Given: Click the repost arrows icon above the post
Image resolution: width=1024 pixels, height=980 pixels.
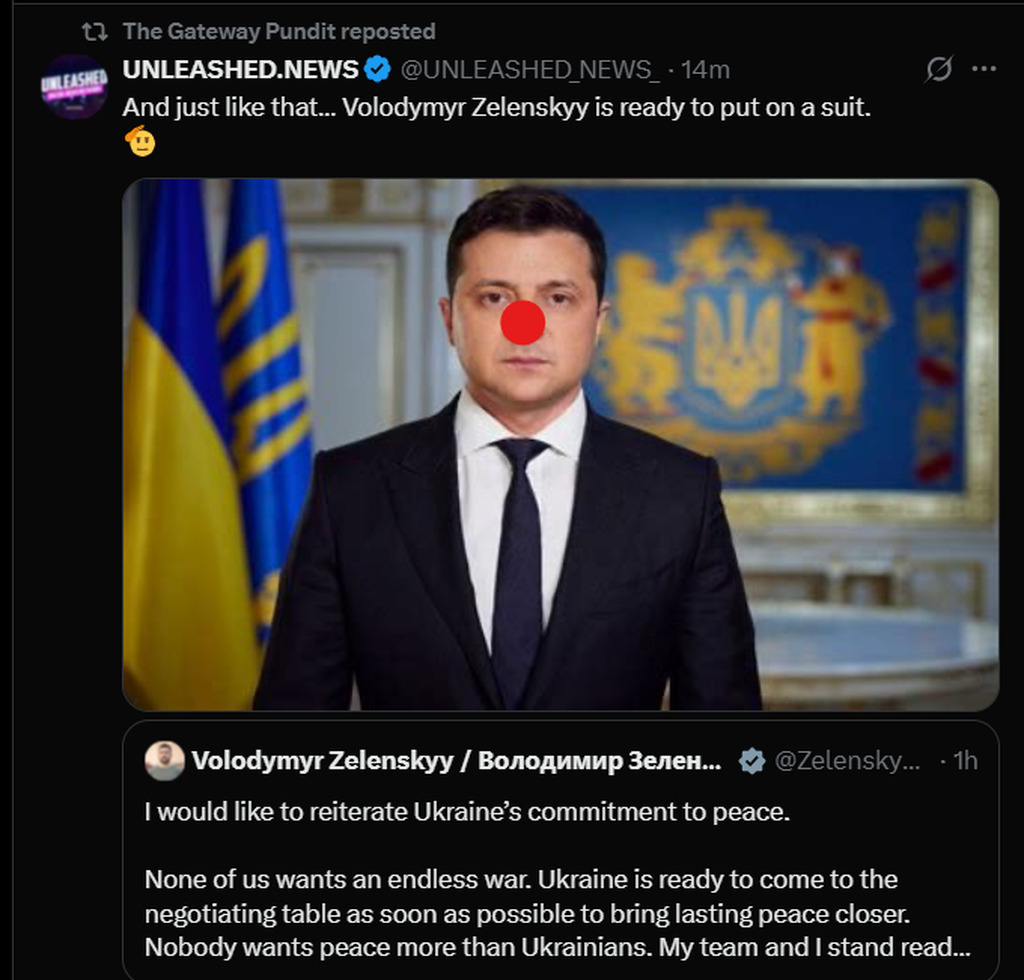Looking at the screenshot, I should pos(94,32).
